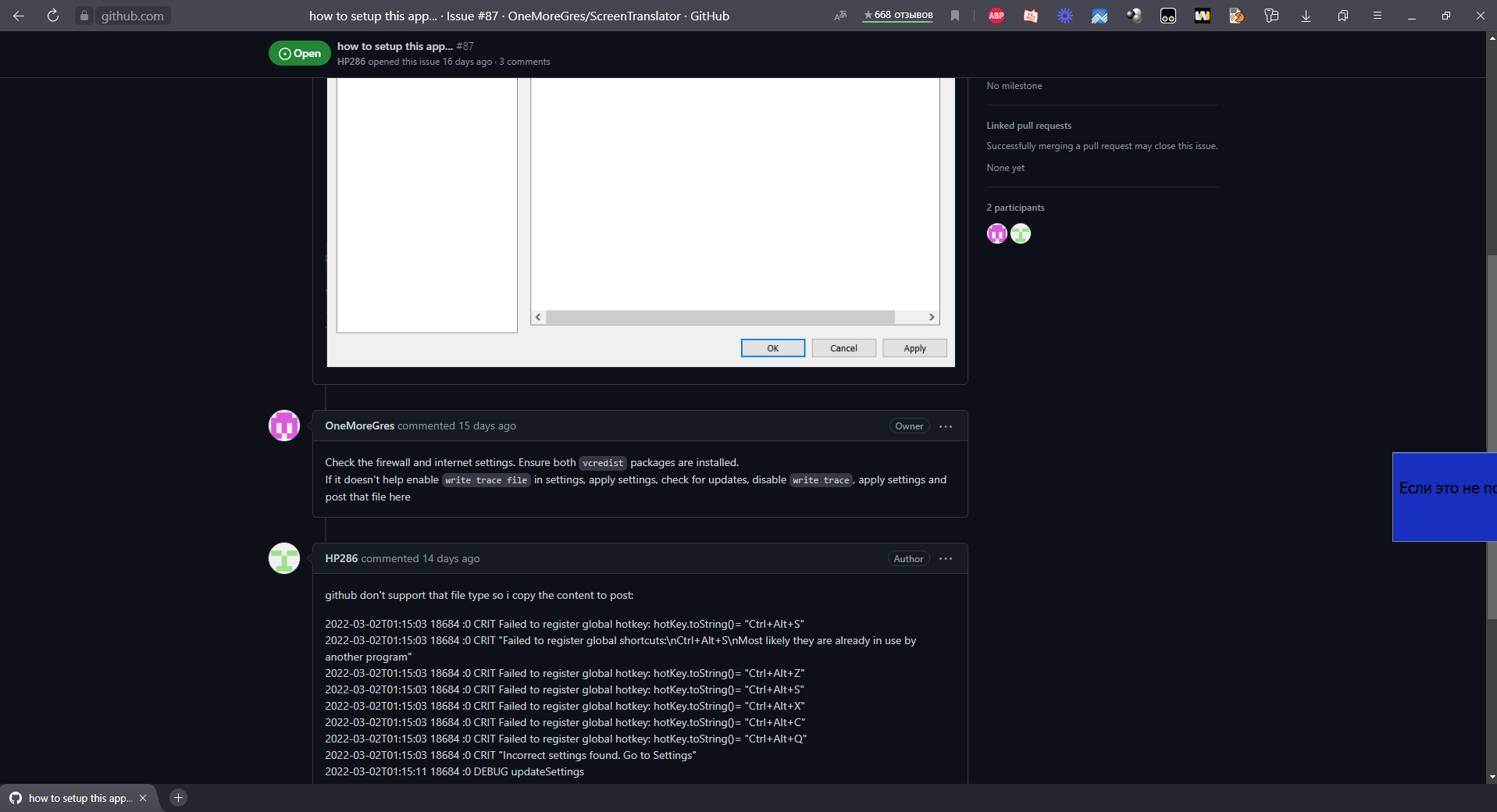Click the page reload icon
Viewport: 1497px width, 812px height.
pos(52,15)
